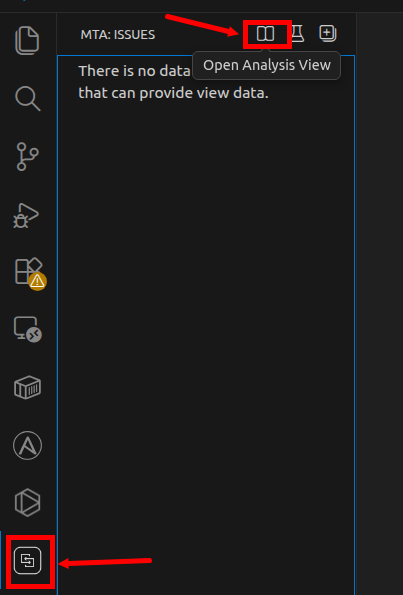Click the Open Analysis View tooltip

pyautogui.click(x=267, y=65)
